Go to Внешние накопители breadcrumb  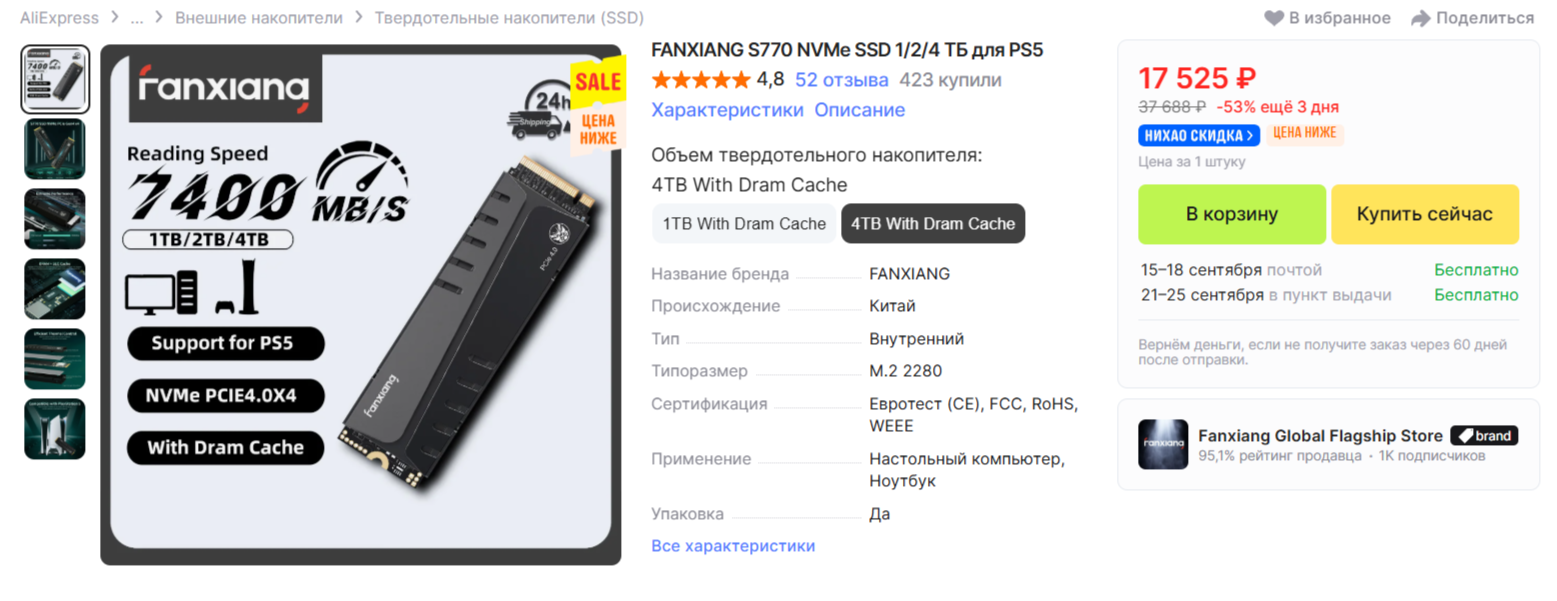(259, 18)
